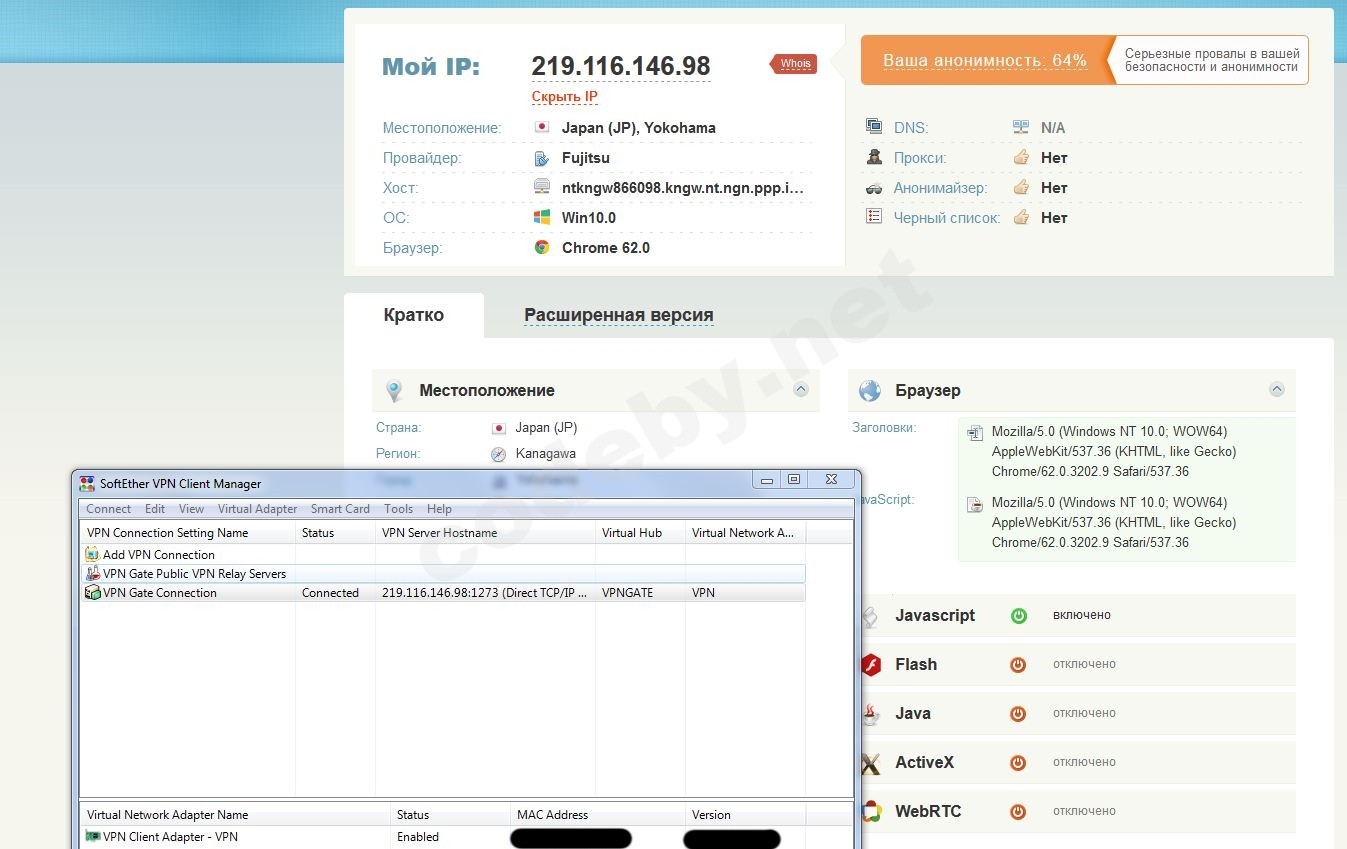Click the Flash plugin icon
The image size is (1347, 849).
click(872, 664)
